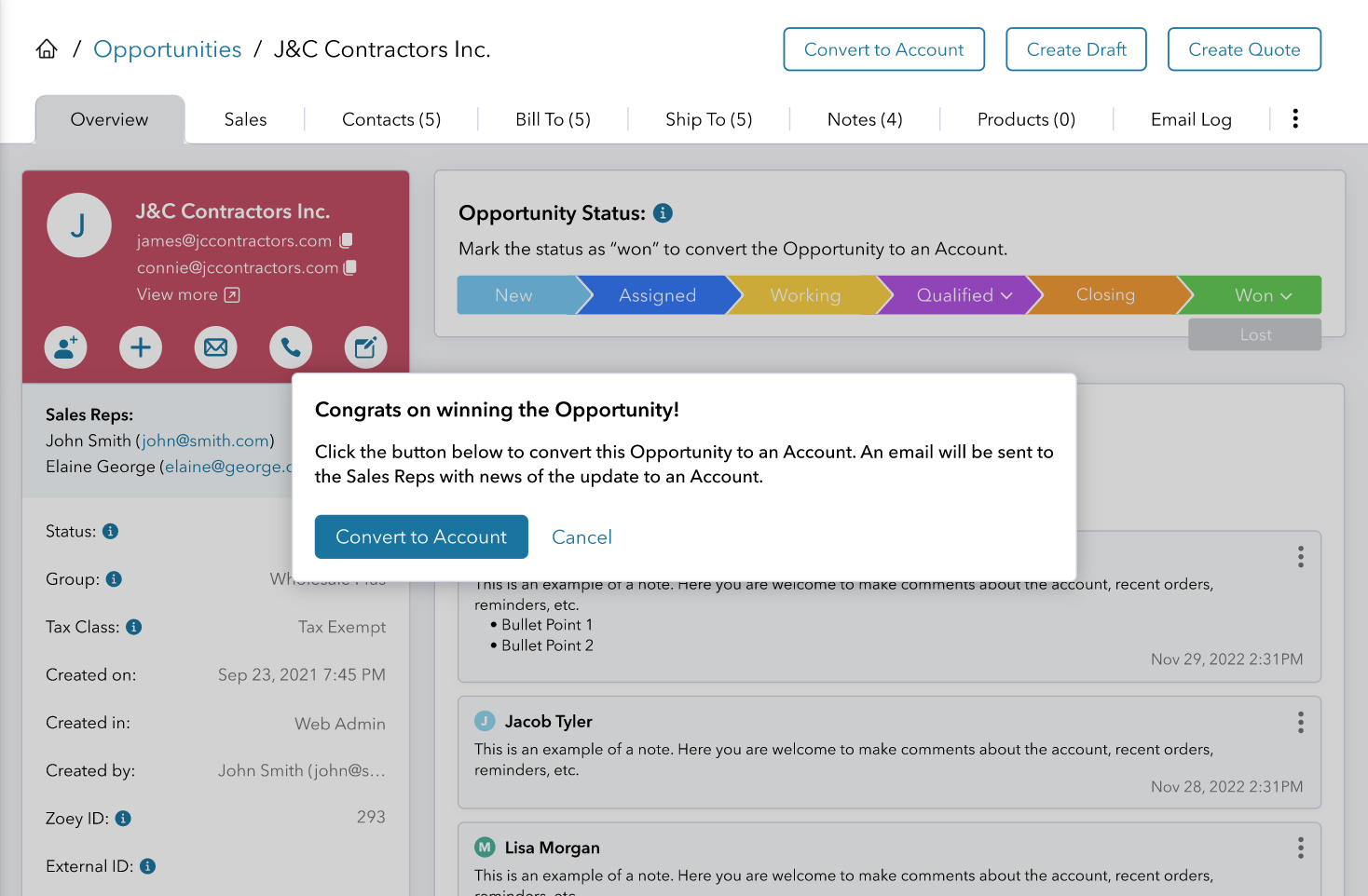The image size is (1368, 896).
Task: Open the Contacts (5) tab
Action: pos(391,119)
